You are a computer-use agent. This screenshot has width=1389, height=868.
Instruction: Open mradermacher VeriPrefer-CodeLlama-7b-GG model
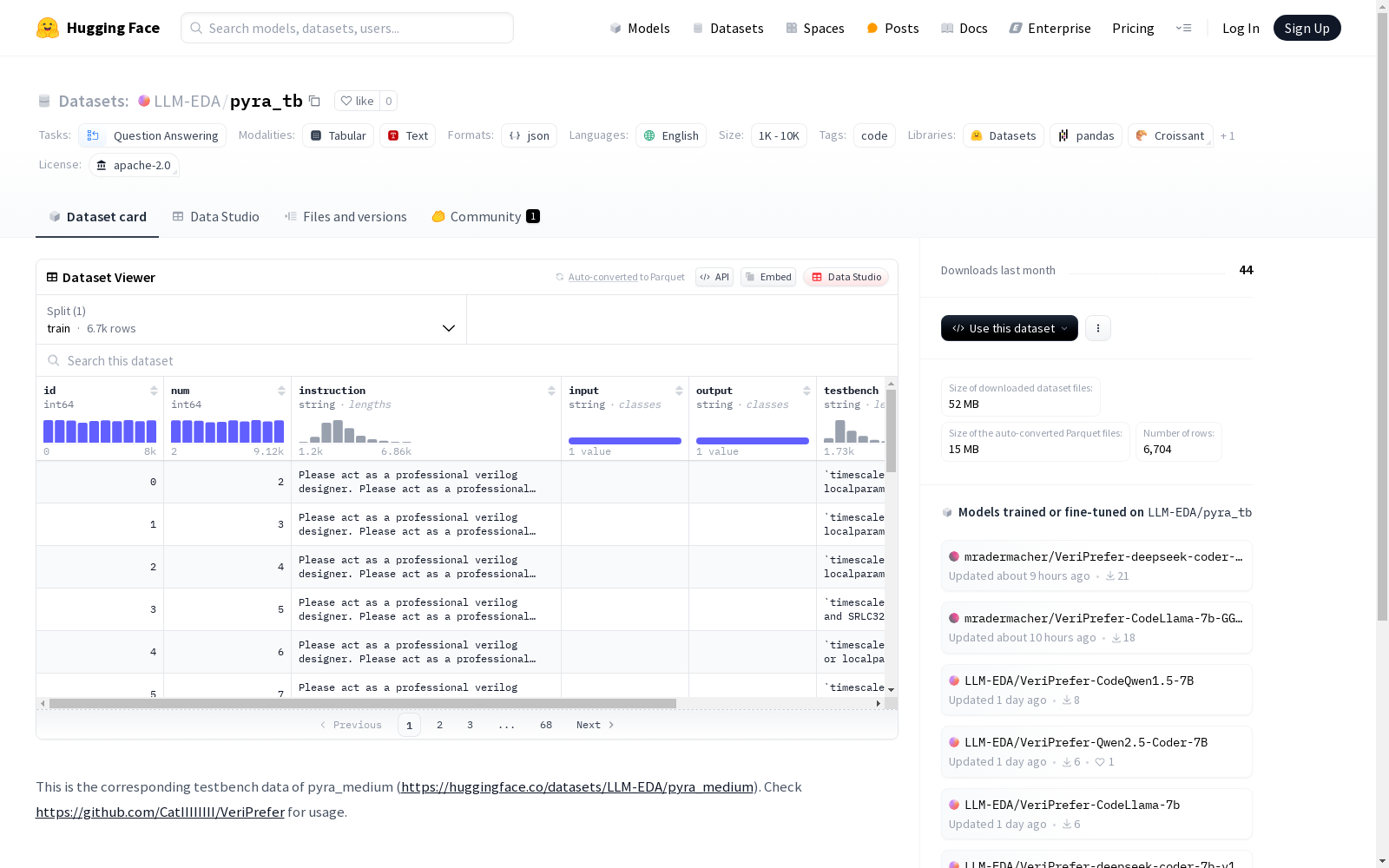point(1096,627)
